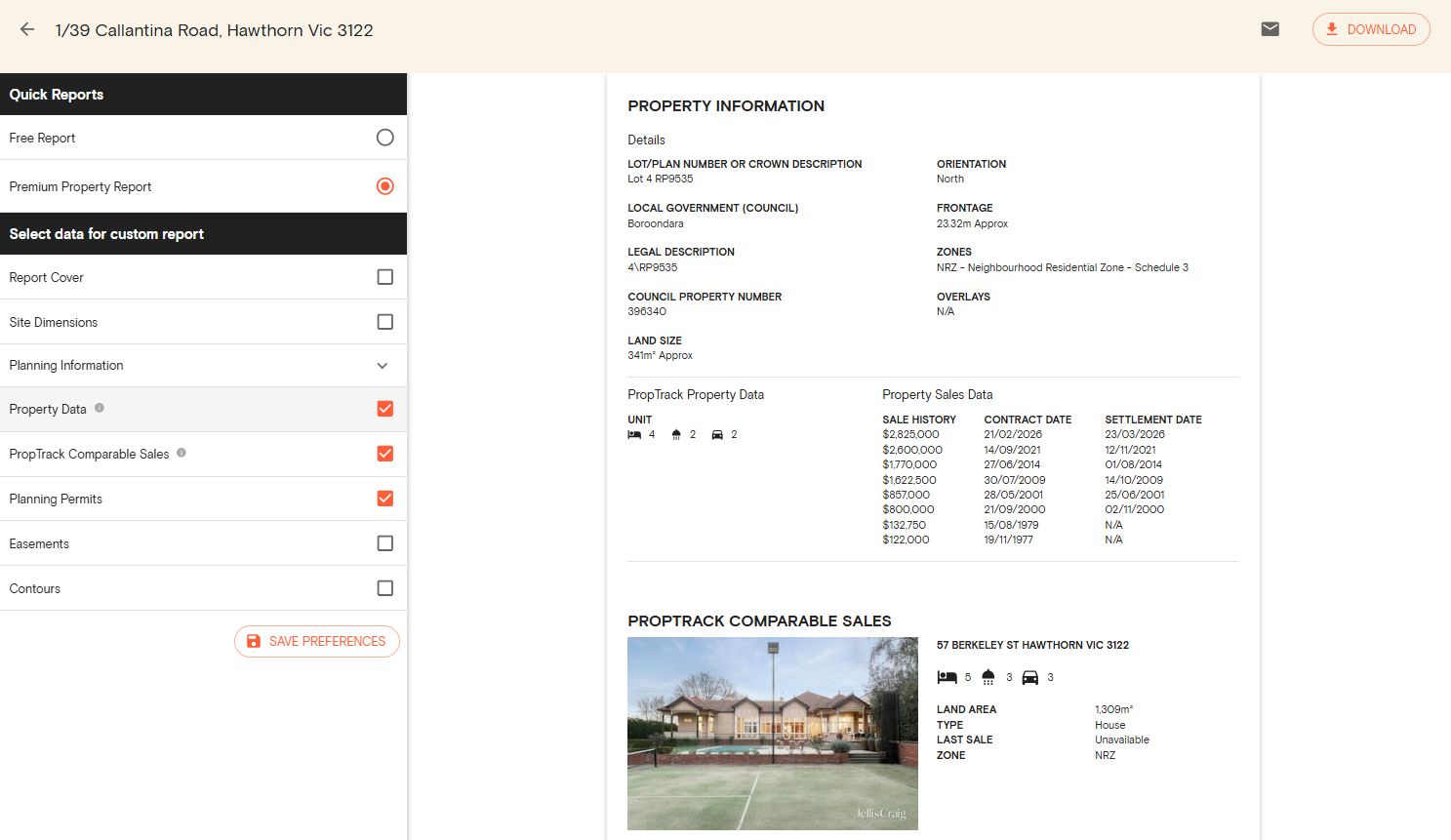Click car icon for 57 Berkeley St
Image resolution: width=1451 pixels, height=840 pixels.
point(1029,677)
